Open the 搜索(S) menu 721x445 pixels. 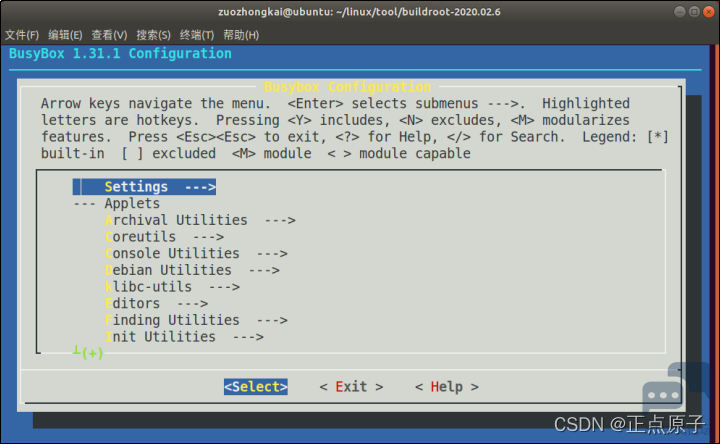pyautogui.click(x=153, y=35)
